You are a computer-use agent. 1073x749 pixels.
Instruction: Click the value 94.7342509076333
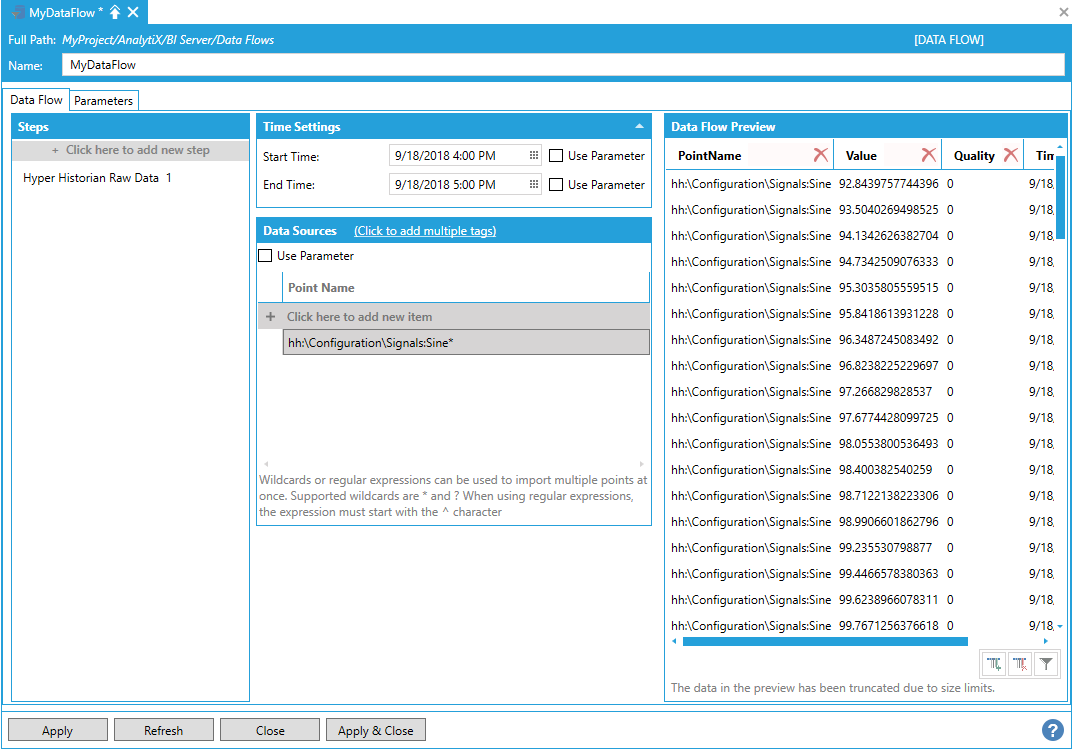pyautogui.click(x=889, y=261)
